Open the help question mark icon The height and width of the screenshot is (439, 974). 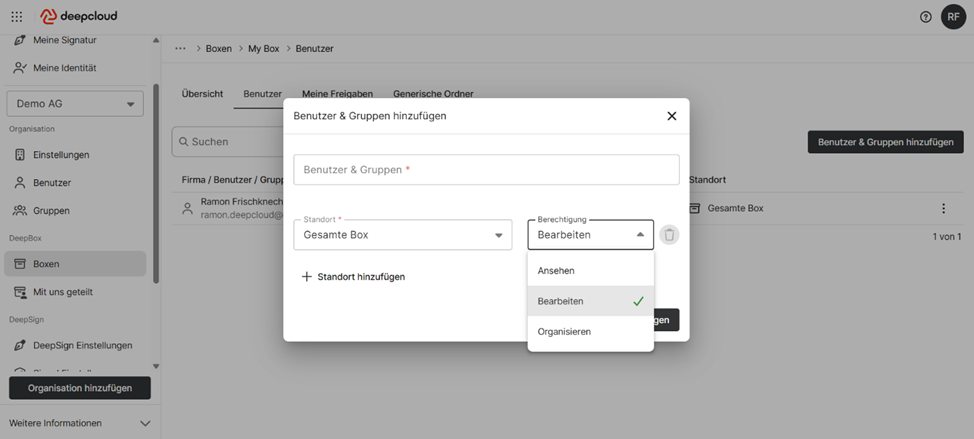coord(925,17)
